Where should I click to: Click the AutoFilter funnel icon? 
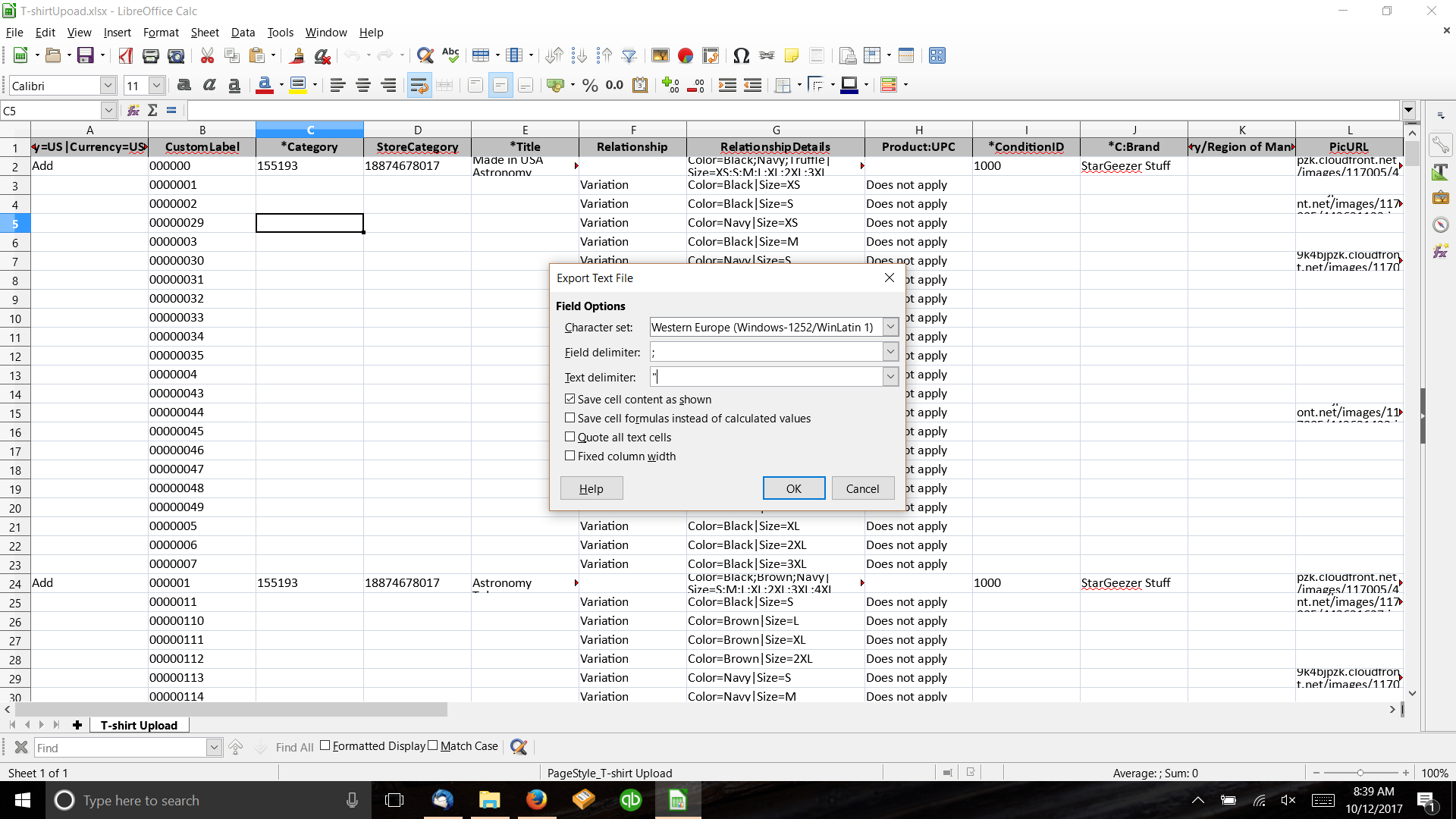pyautogui.click(x=629, y=55)
